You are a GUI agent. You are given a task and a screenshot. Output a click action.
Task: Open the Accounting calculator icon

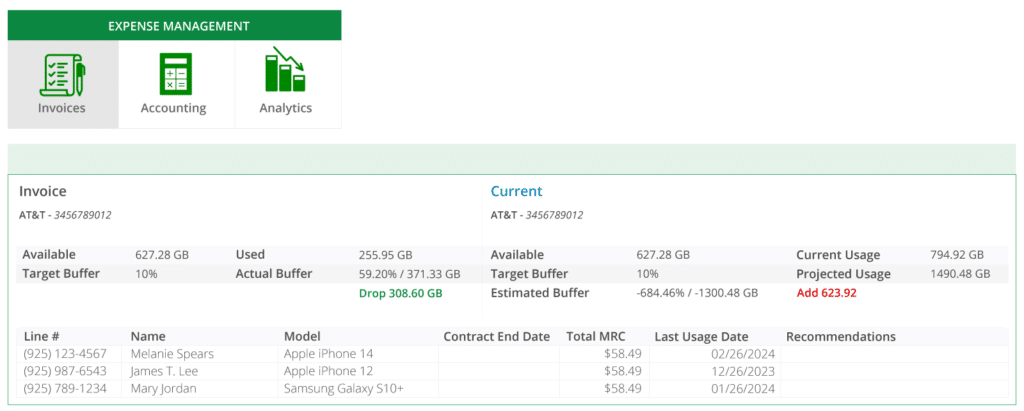click(174, 75)
